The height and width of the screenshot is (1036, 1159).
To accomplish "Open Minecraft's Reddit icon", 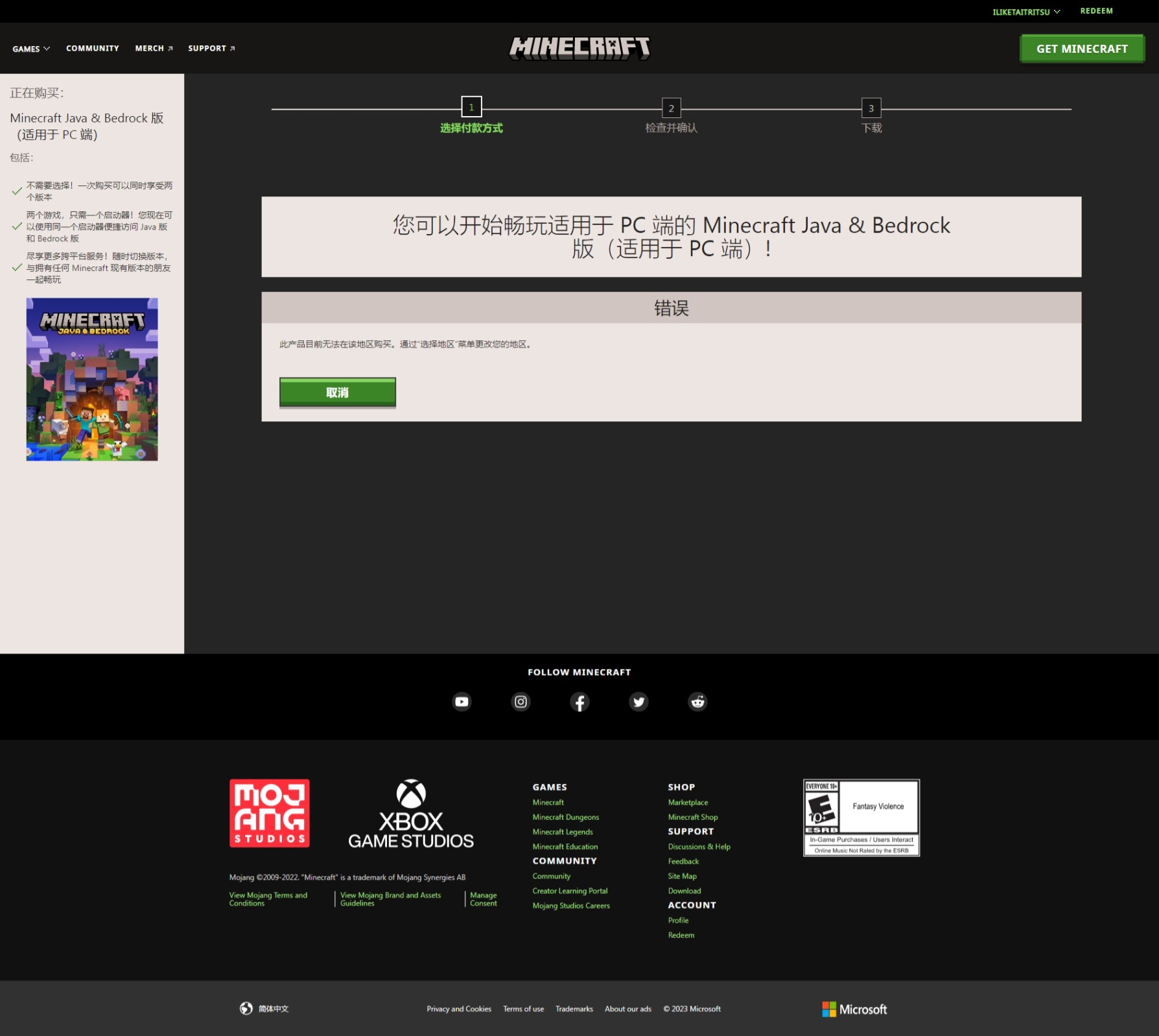I will (x=697, y=701).
